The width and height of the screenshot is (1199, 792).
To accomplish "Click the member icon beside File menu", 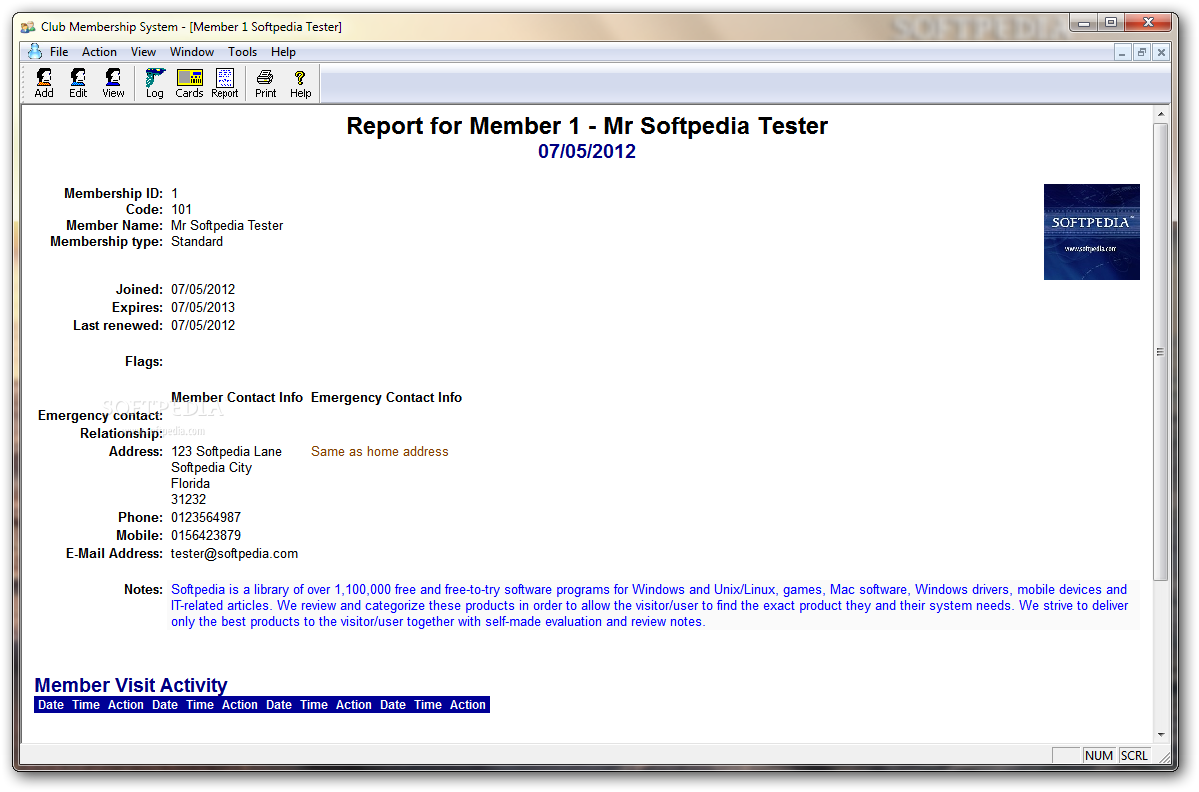I will click(x=34, y=51).
